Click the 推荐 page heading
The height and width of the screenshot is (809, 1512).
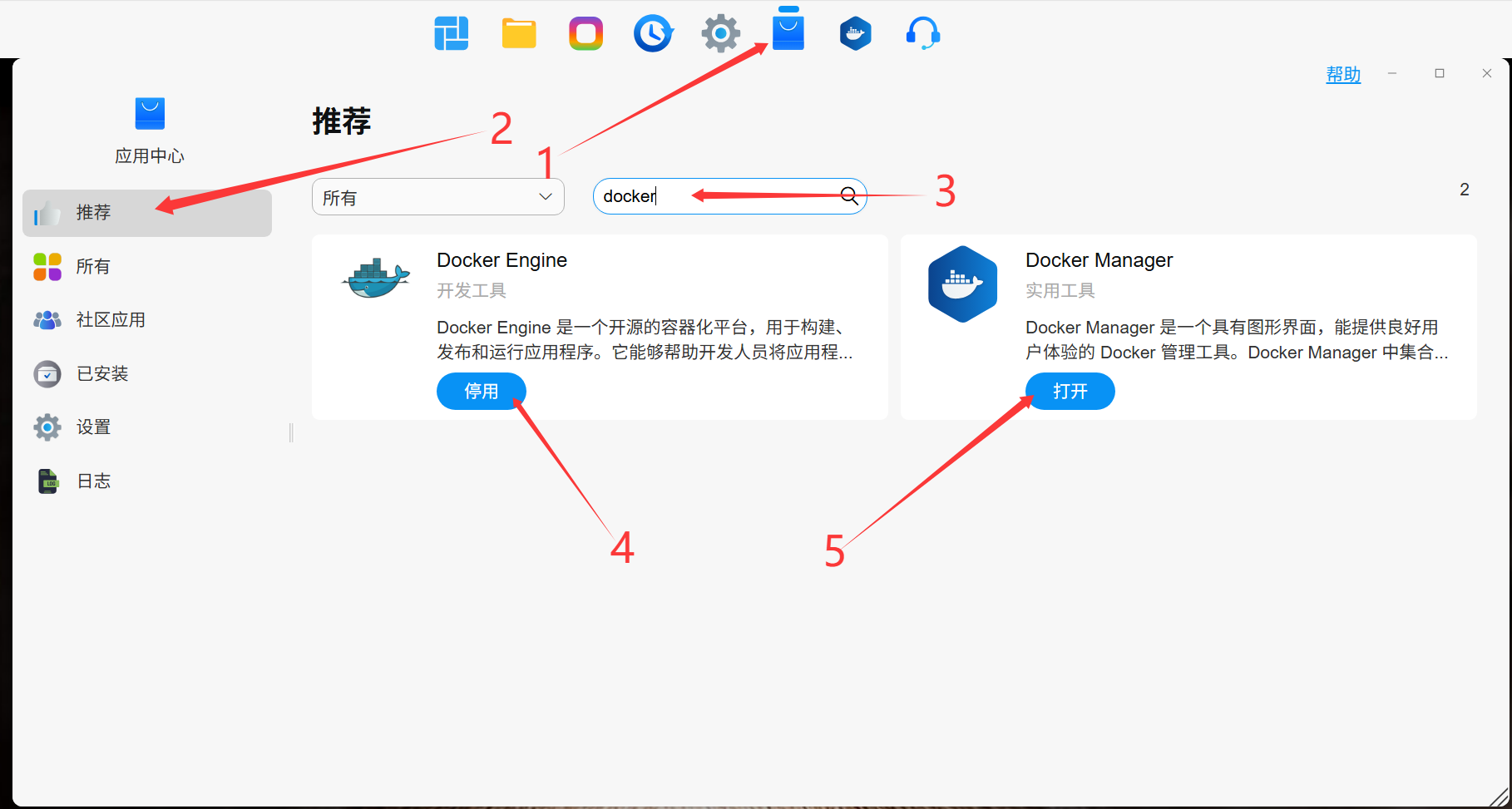(x=342, y=121)
